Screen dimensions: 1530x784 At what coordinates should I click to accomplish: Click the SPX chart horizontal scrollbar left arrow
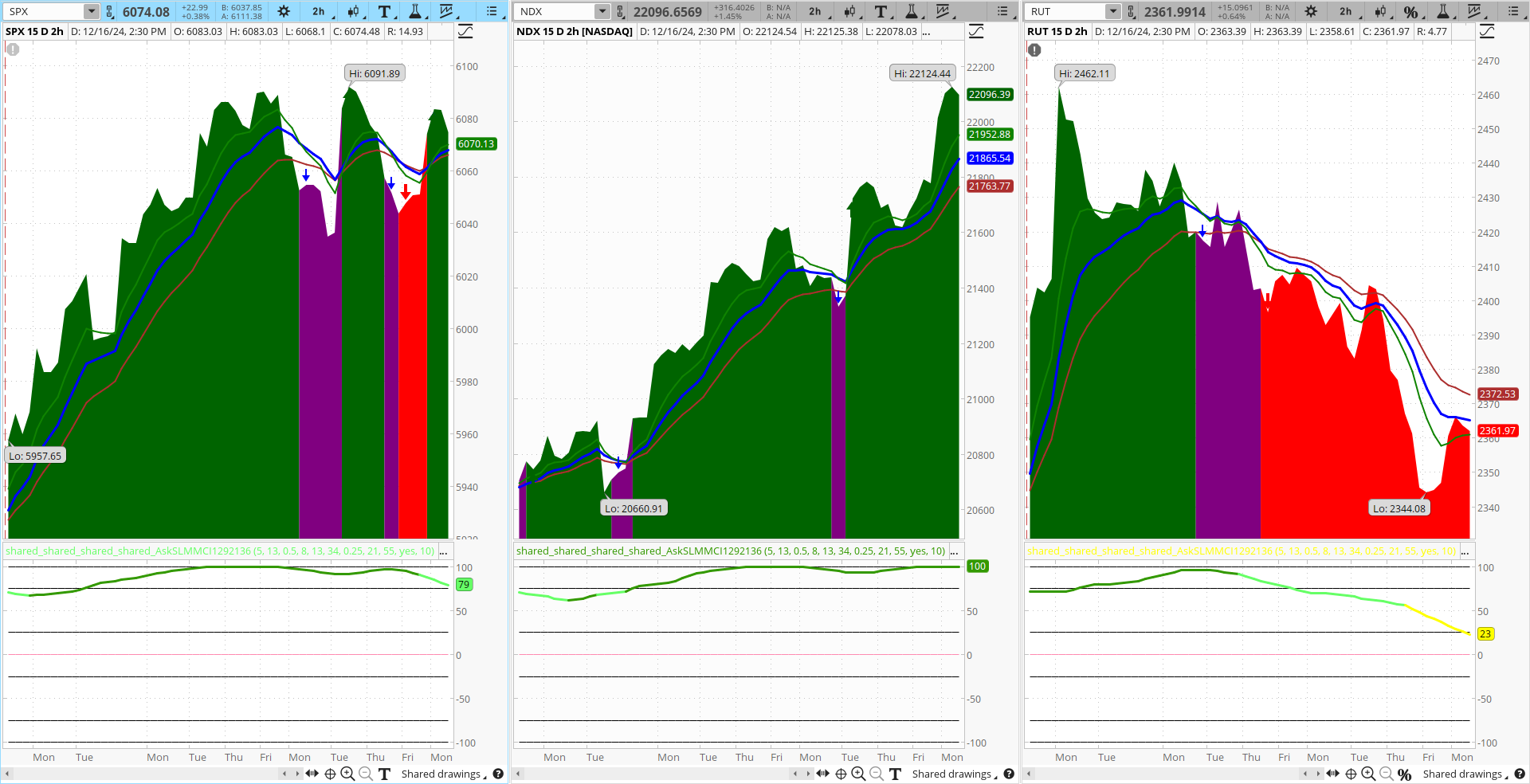7,774
